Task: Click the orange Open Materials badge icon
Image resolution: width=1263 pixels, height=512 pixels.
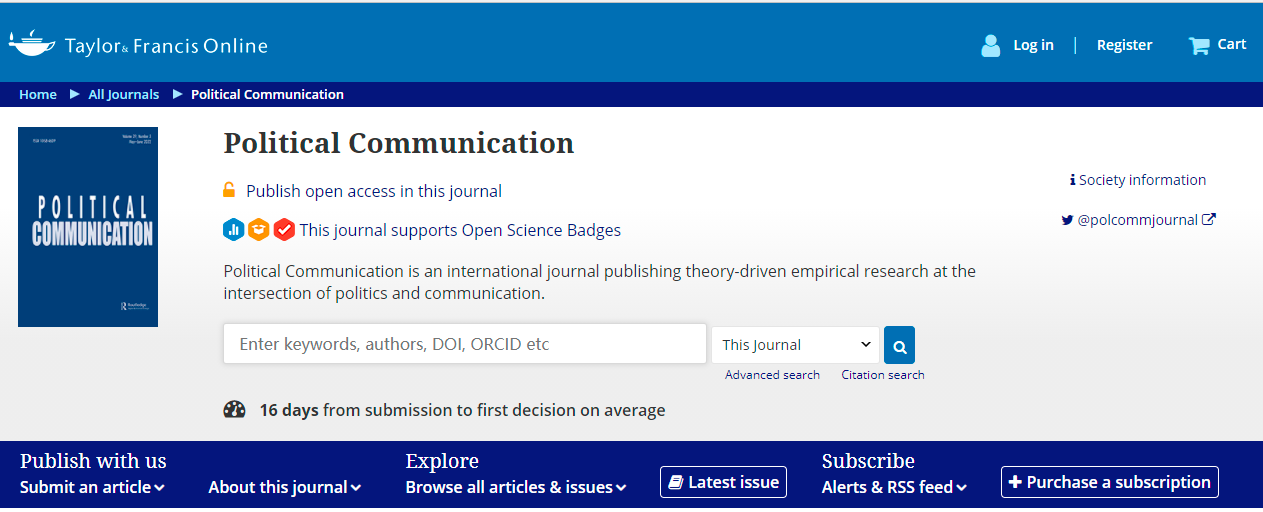Action: (258, 230)
